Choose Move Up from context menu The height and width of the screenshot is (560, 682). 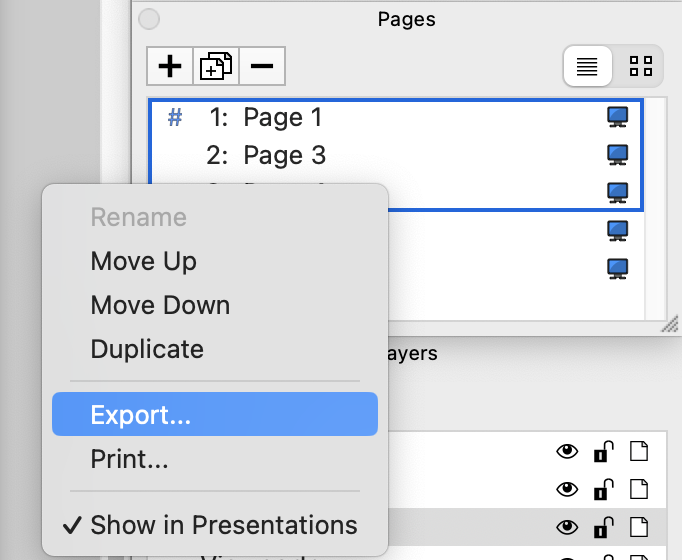(143, 262)
